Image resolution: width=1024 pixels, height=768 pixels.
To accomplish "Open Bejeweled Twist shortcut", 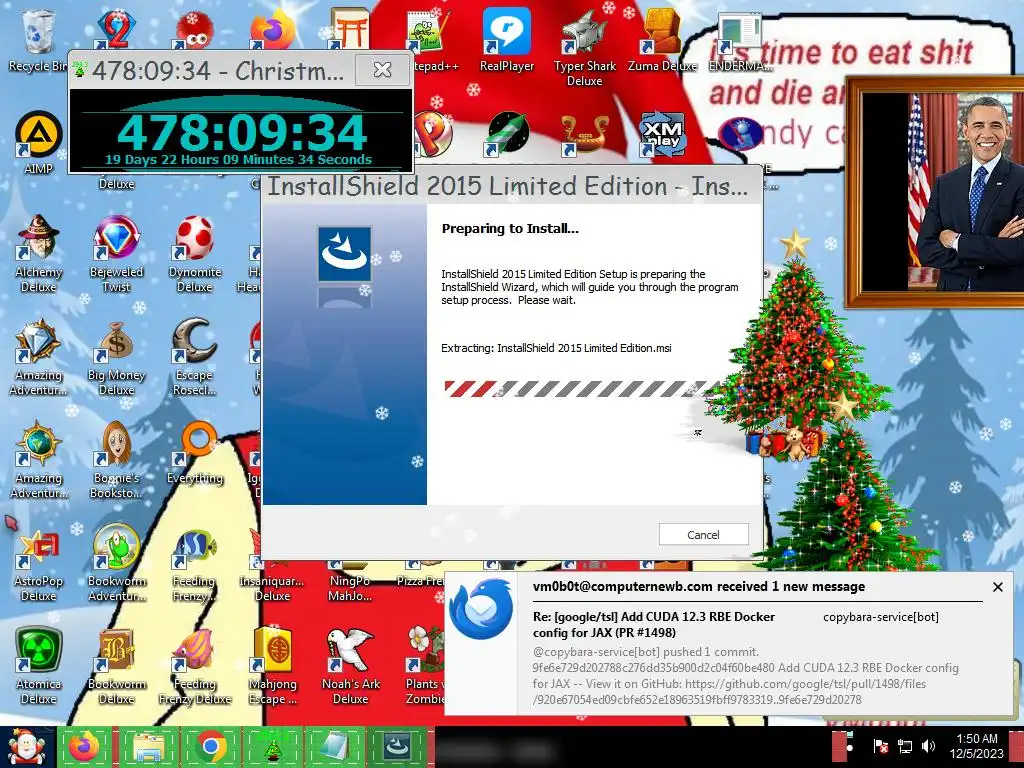I will pos(116,253).
